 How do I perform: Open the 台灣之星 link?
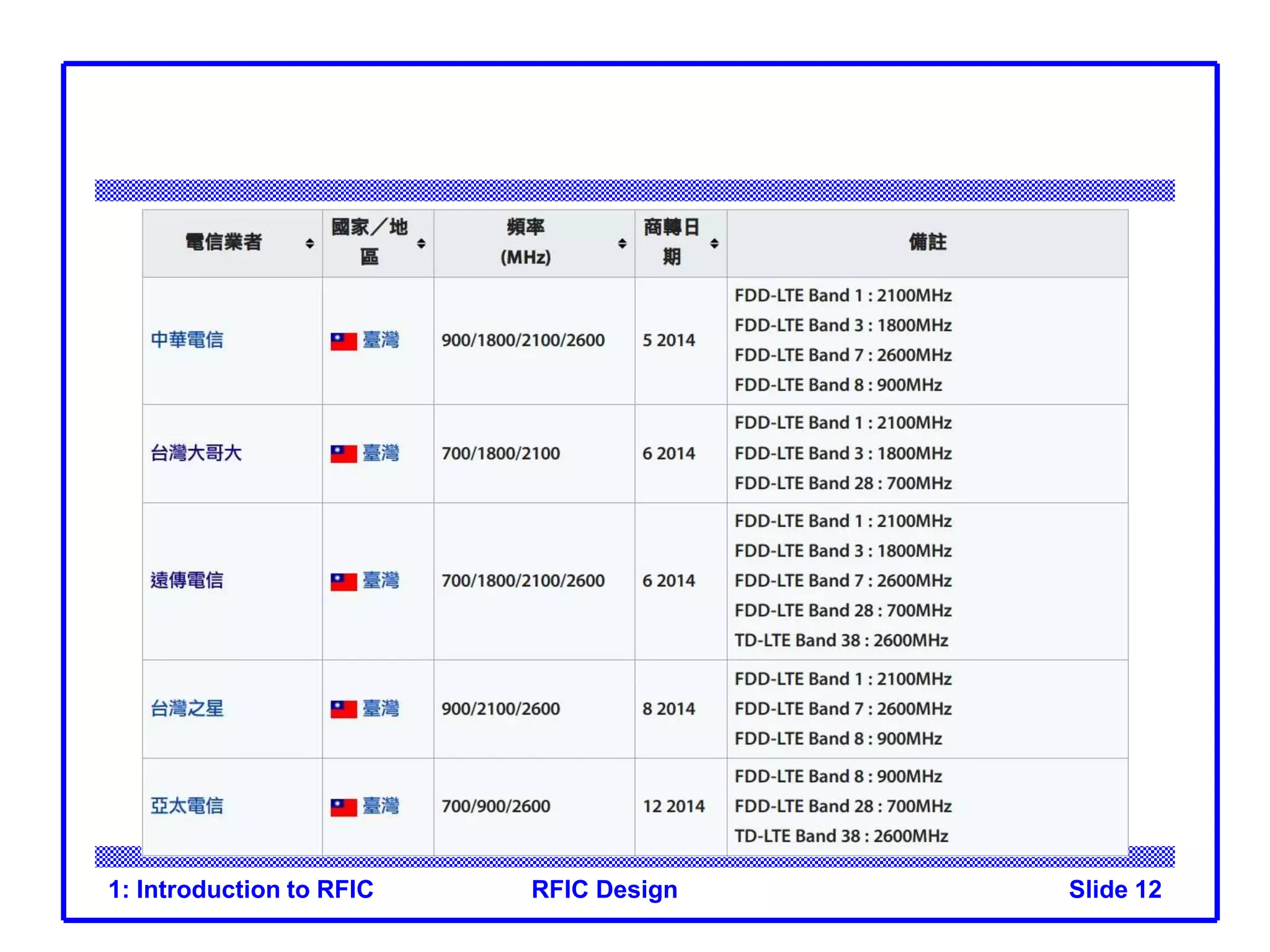[187, 708]
